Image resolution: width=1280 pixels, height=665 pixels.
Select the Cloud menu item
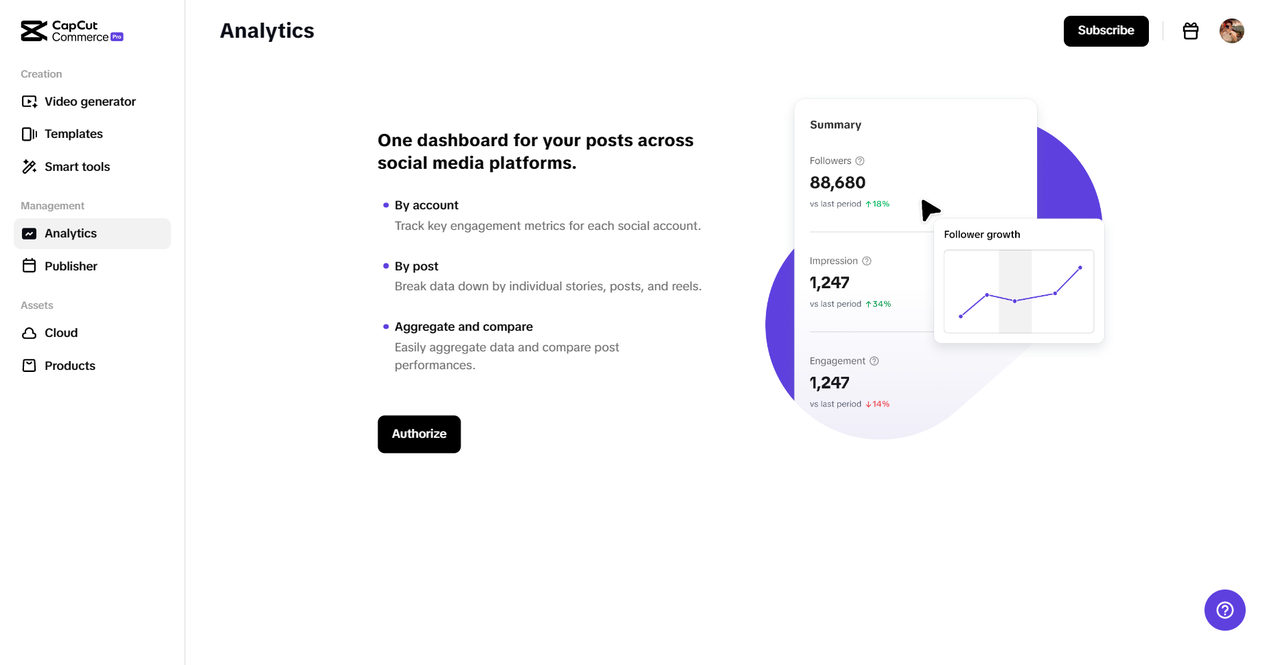click(61, 333)
